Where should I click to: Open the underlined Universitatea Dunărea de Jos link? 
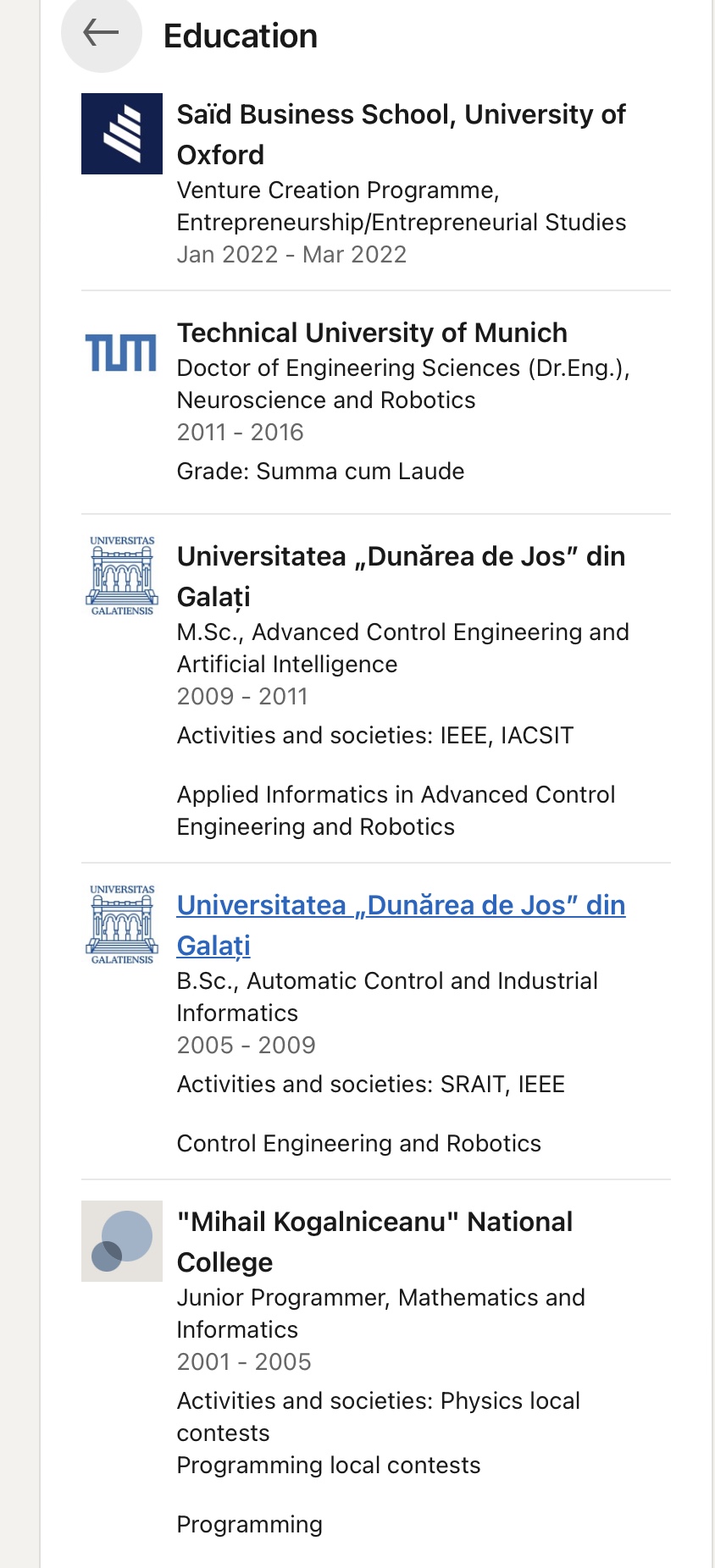tap(401, 925)
